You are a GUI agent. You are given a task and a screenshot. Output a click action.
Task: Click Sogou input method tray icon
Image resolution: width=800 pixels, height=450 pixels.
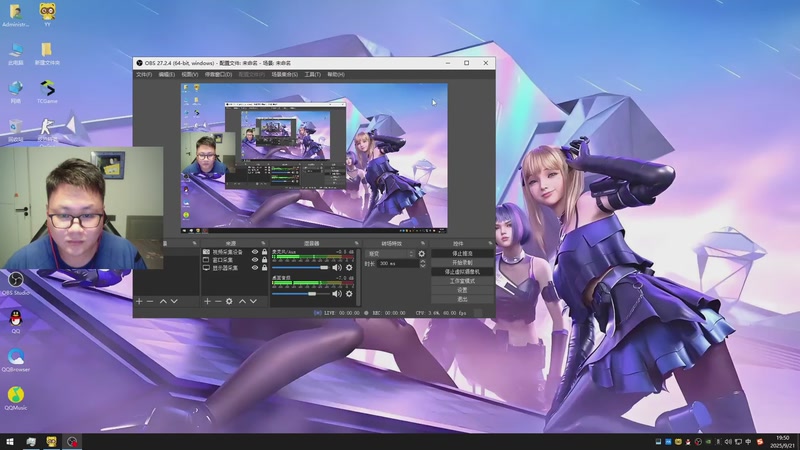click(x=760, y=442)
